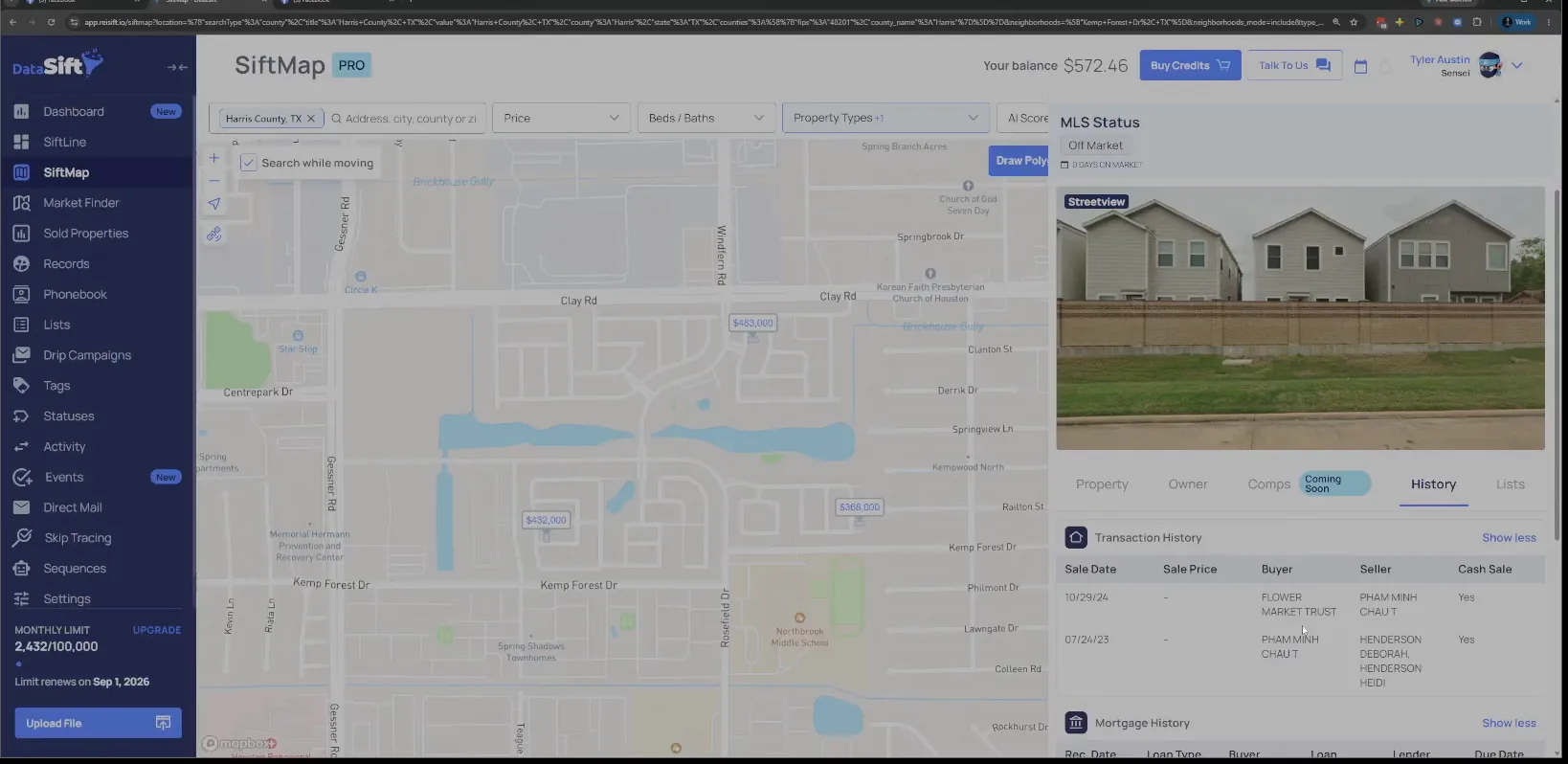This screenshot has height=764, width=1568.
Task: Click the Talk To Us button
Action: click(1294, 65)
